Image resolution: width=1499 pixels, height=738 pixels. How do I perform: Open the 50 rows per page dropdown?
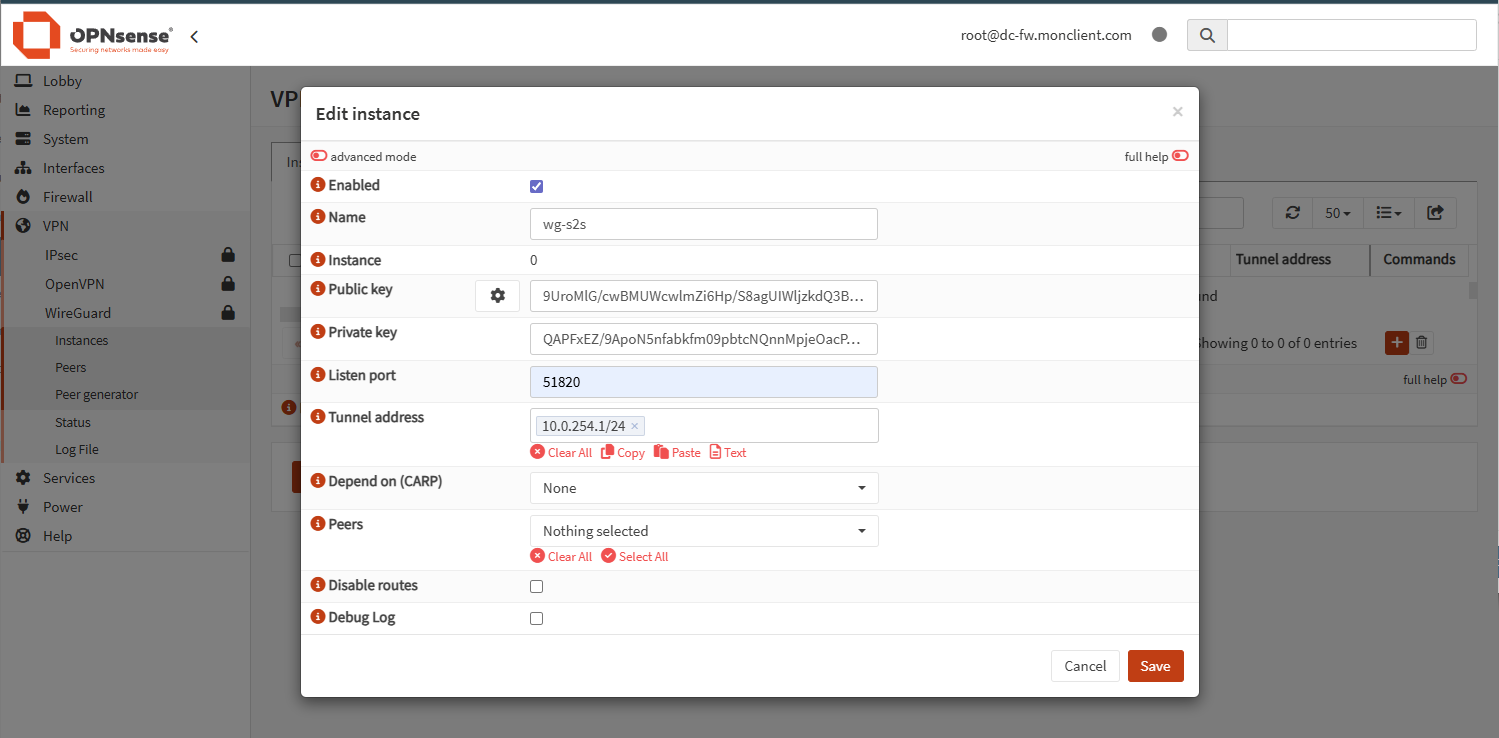tap(1337, 213)
